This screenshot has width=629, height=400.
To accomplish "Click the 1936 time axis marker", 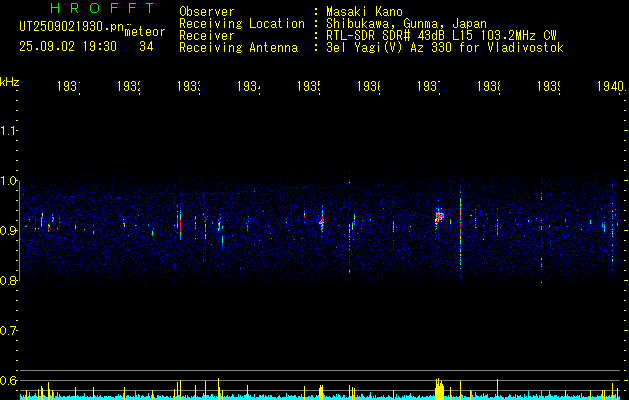I will click(369, 86).
